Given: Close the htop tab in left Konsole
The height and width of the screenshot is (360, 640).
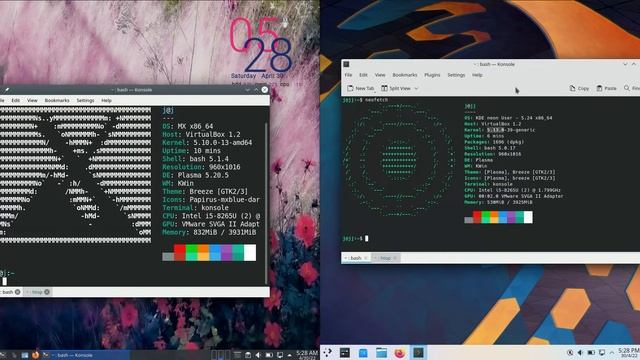Looking at the screenshot, I should click(x=47, y=292).
